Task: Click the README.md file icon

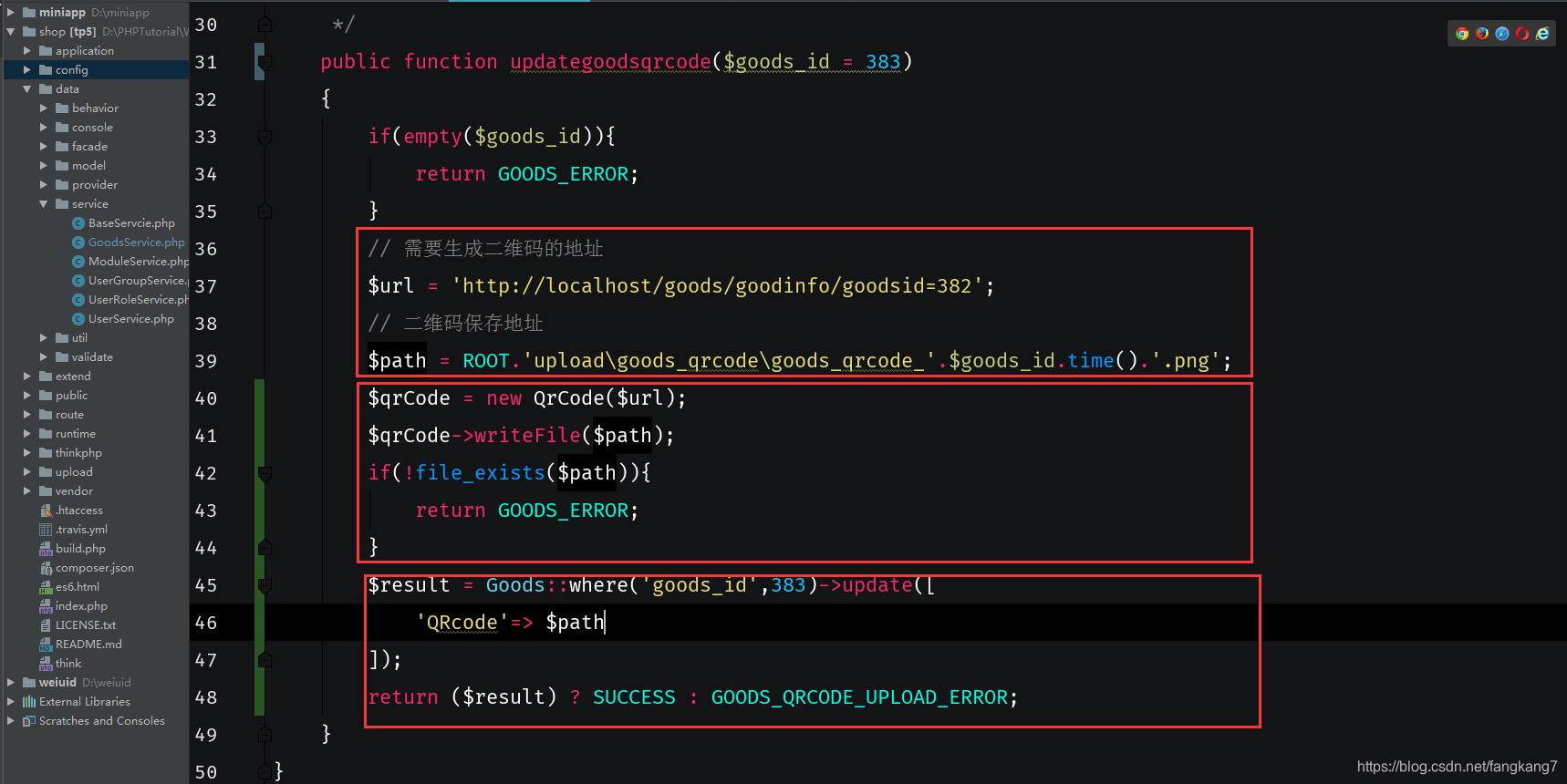Action: point(46,645)
